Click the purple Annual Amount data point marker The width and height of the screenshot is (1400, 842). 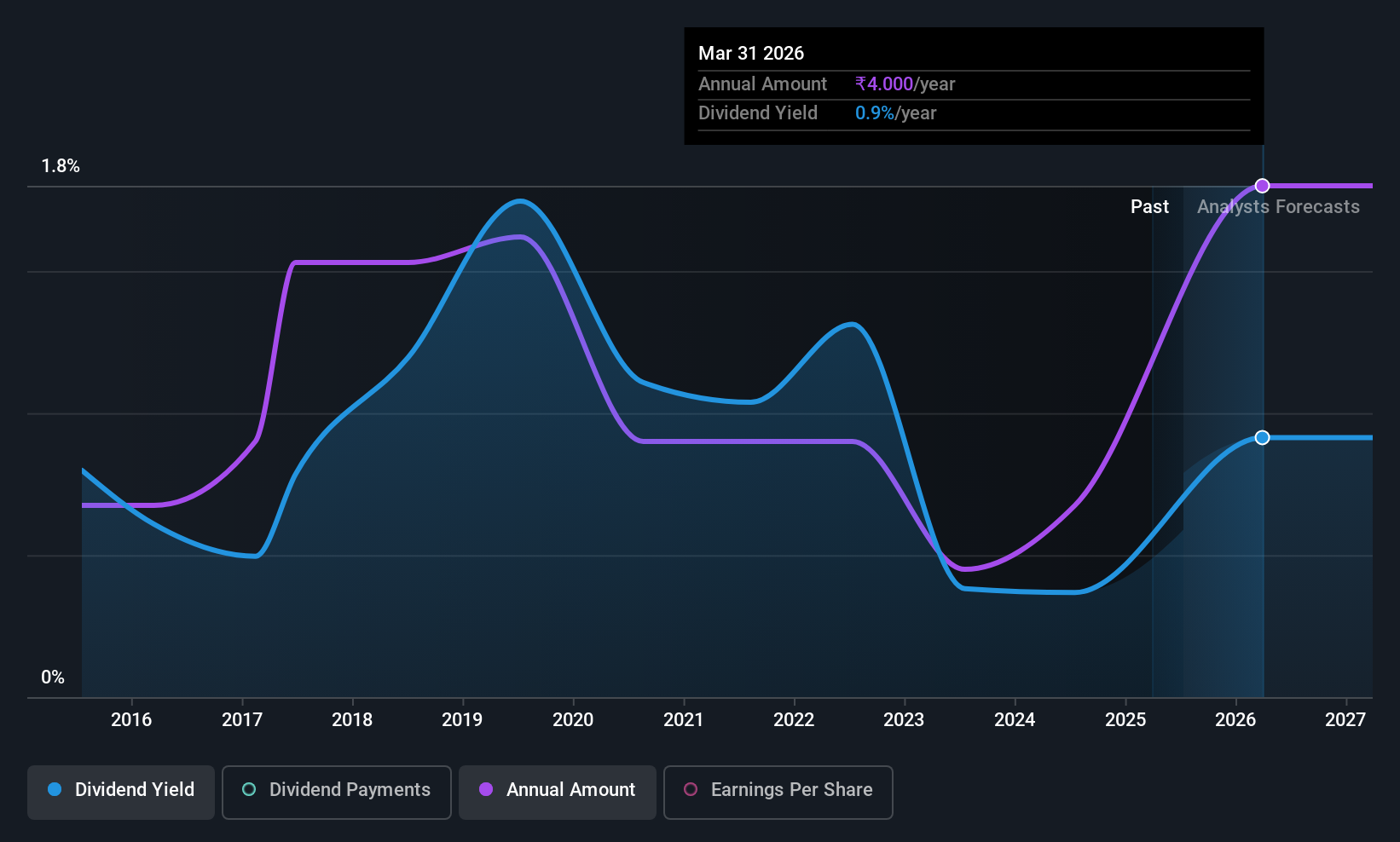[1263, 186]
